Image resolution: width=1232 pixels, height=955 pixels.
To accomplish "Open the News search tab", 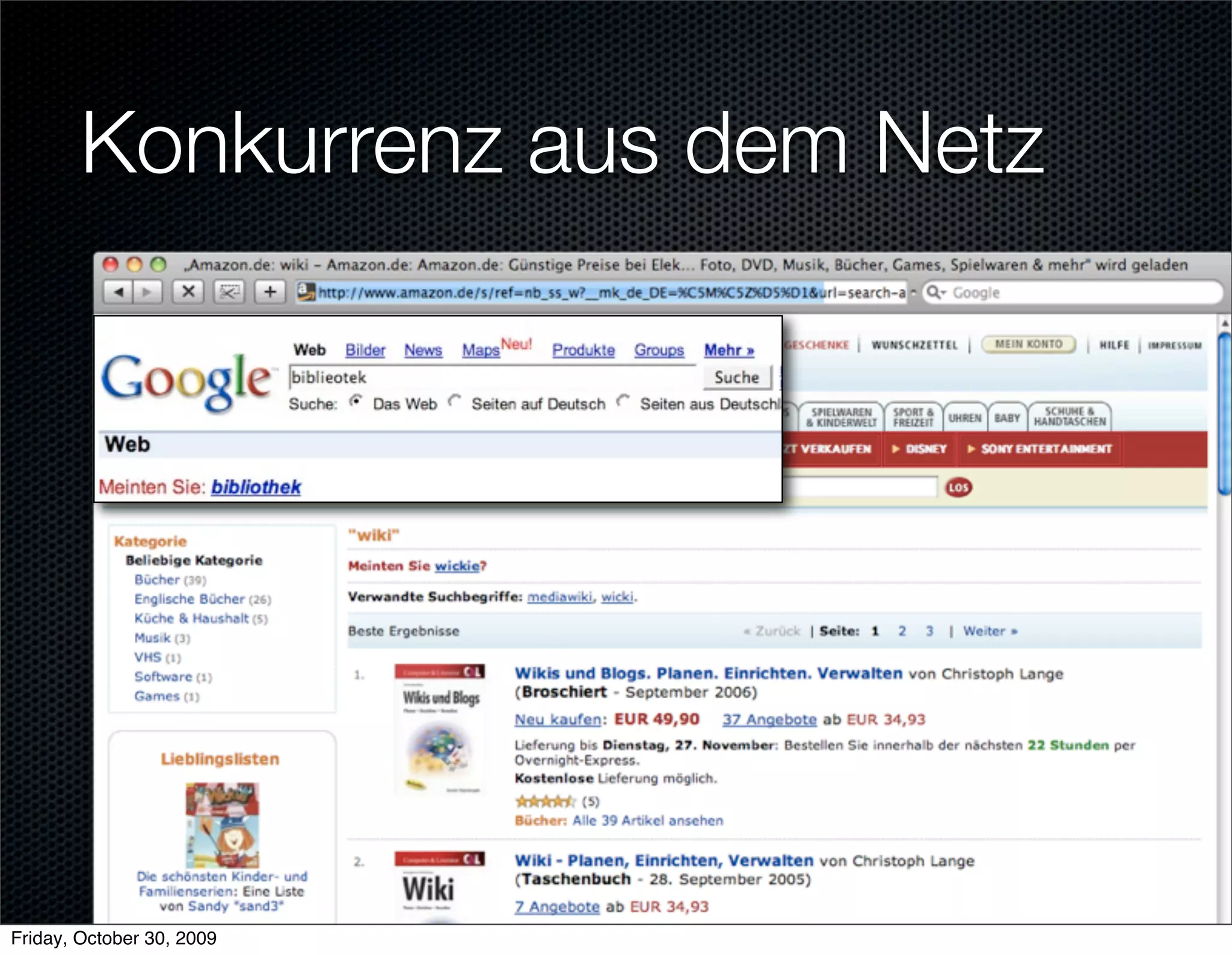I will coord(423,350).
